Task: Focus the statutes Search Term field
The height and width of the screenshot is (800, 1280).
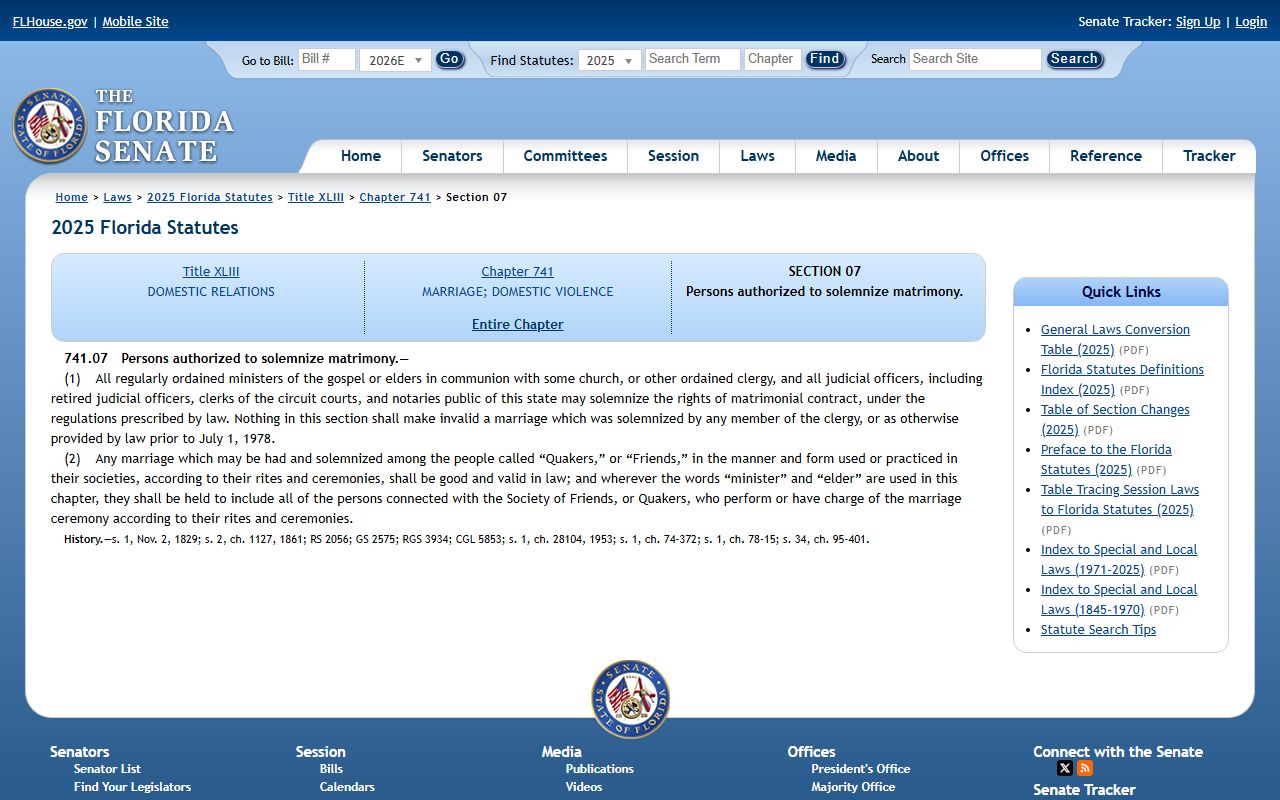Action: (x=693, y=59)
